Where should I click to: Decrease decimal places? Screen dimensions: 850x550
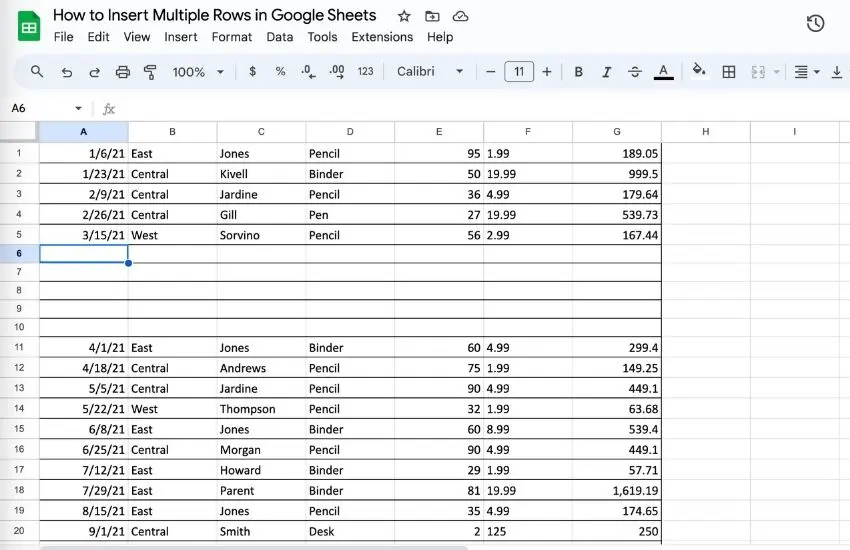click(x=308, y=72)
